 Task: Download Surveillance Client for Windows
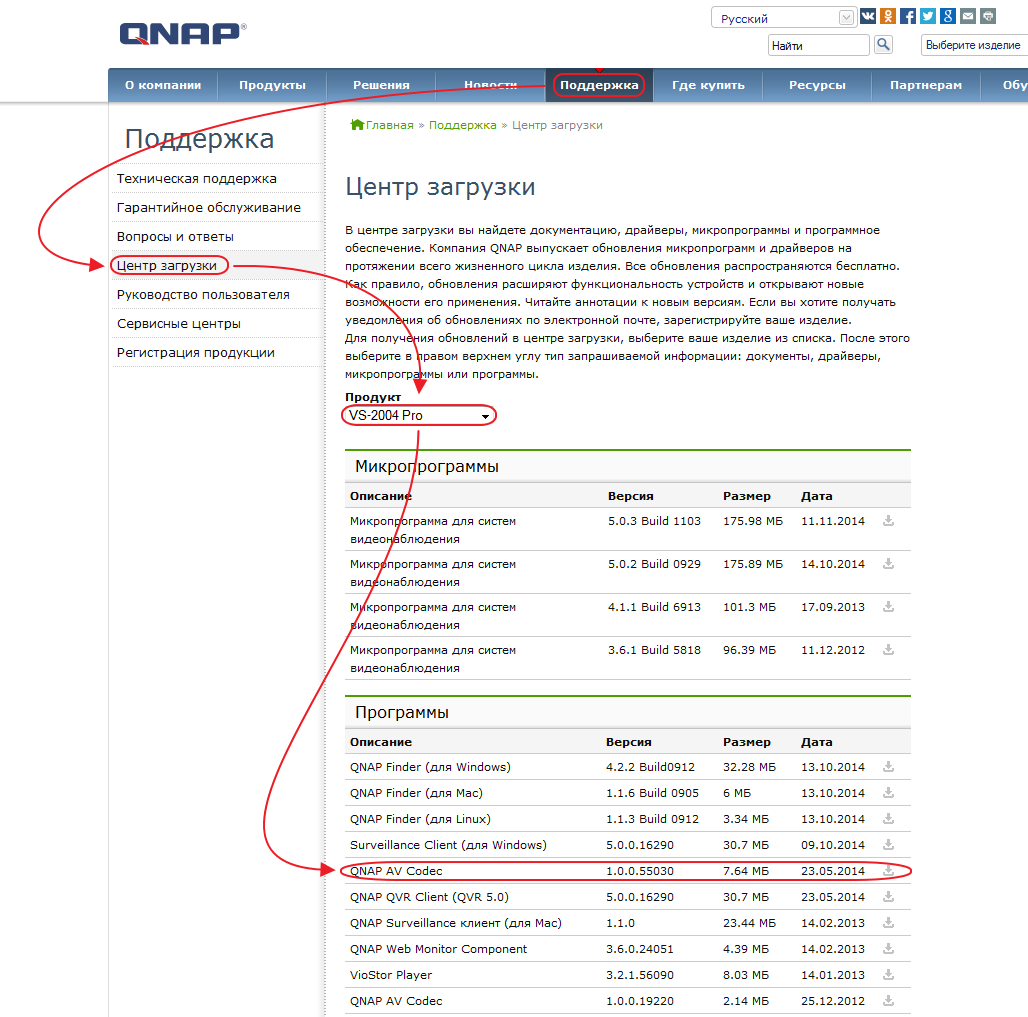click(888, 845)
